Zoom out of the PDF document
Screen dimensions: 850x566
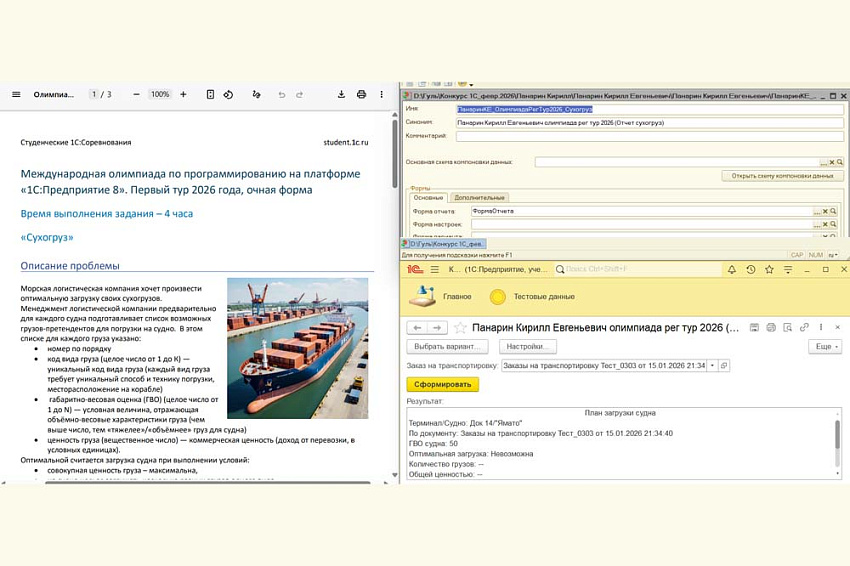135,94
